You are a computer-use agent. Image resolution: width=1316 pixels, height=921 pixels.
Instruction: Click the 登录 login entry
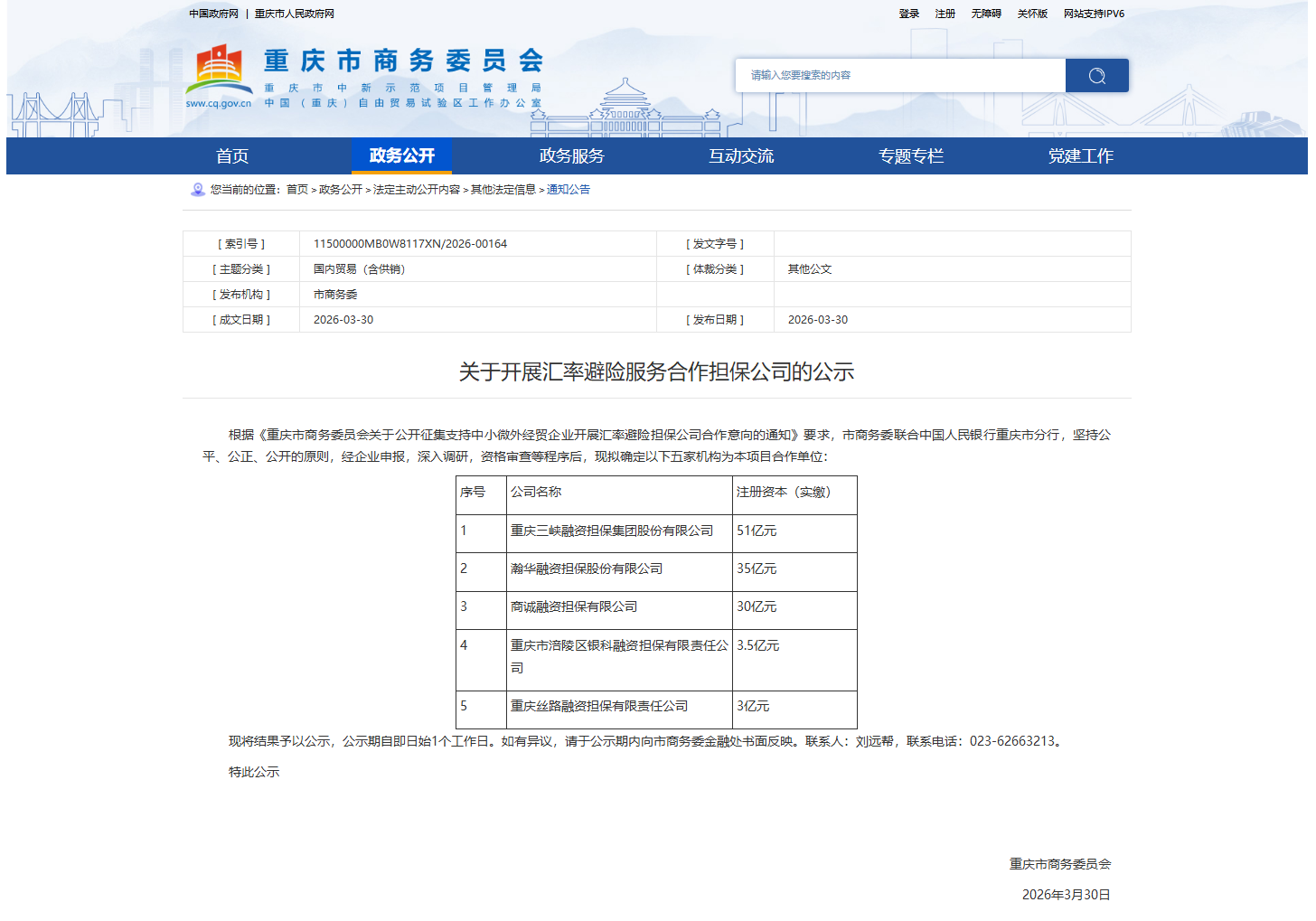tap(909, 14)
